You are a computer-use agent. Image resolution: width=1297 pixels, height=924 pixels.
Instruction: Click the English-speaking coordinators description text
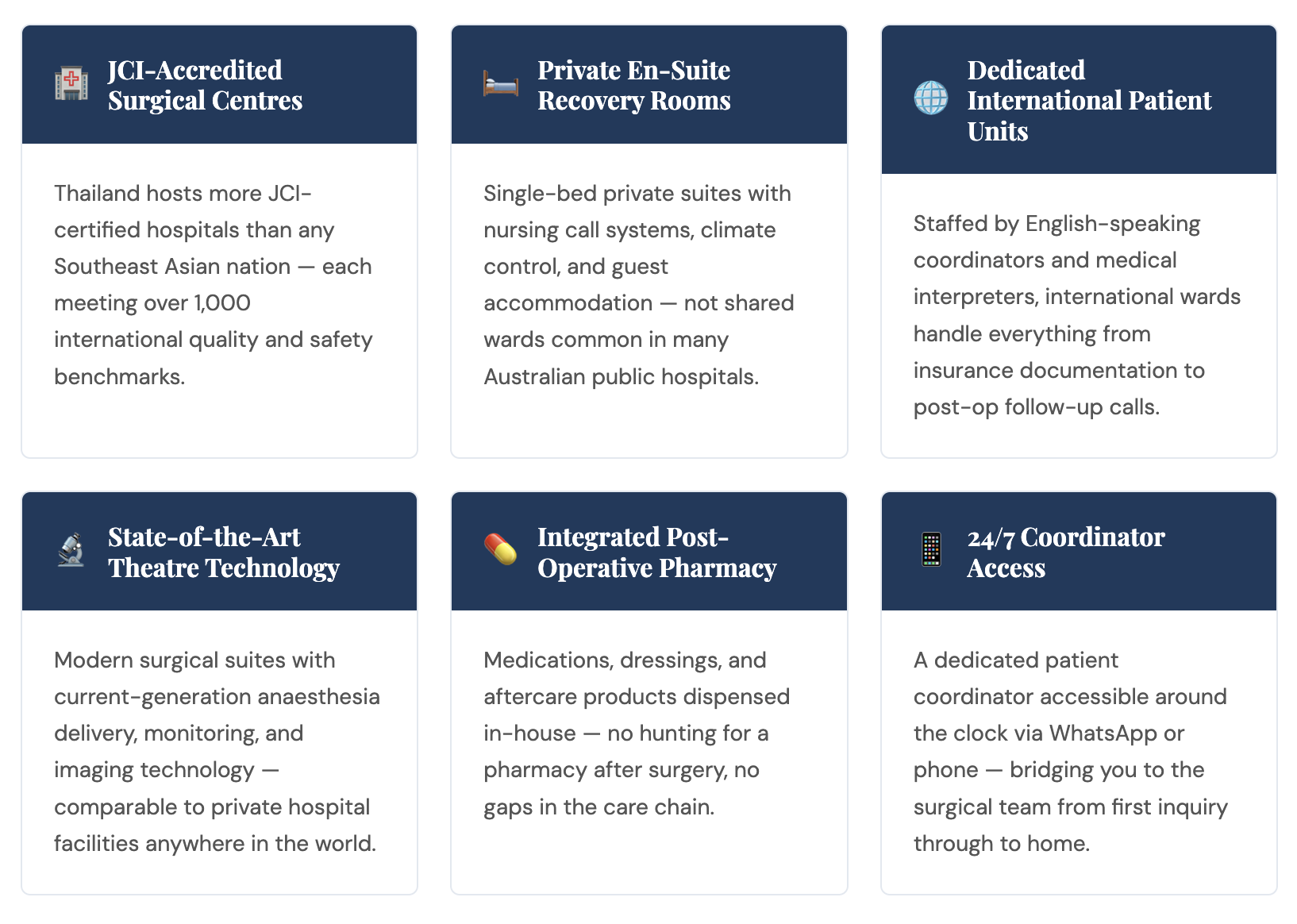tap(1077, 315)
